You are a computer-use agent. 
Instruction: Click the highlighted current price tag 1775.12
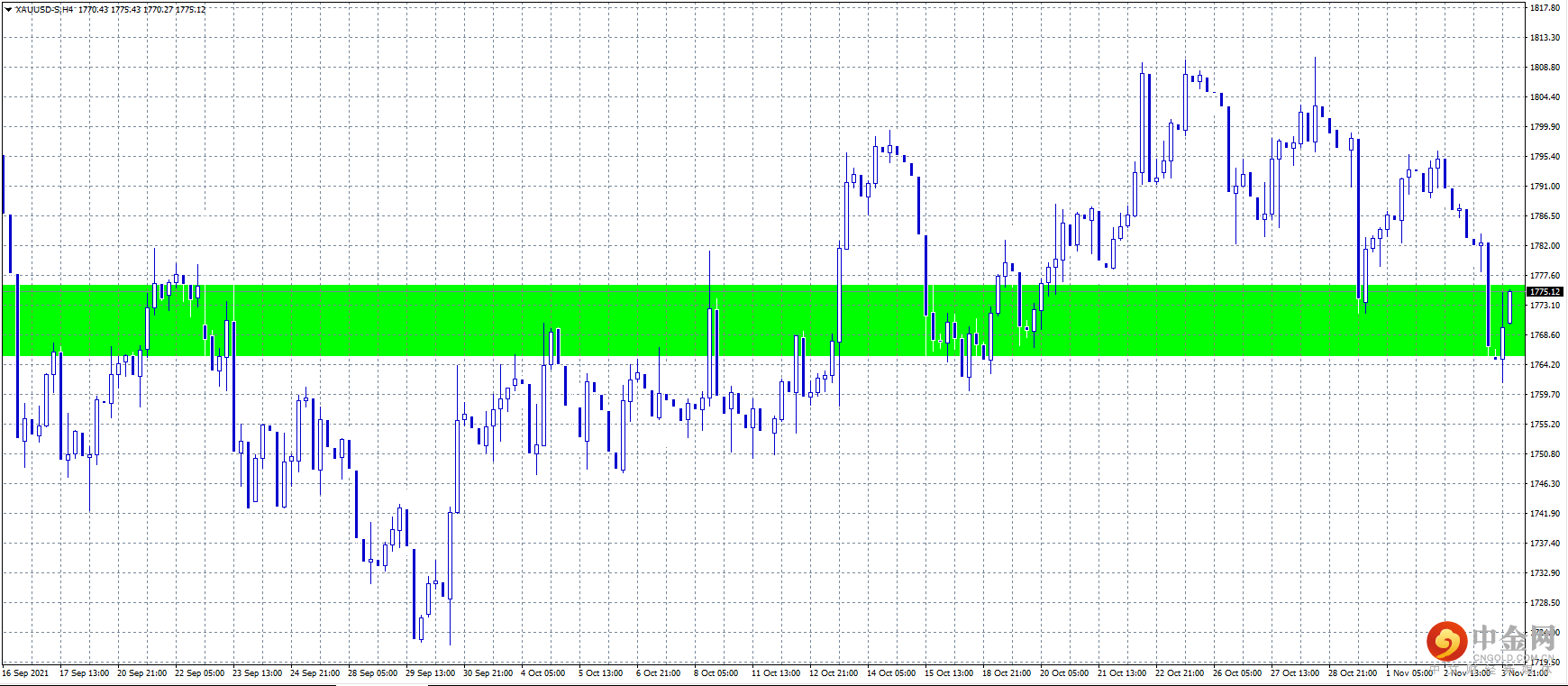click(1545, 291)
